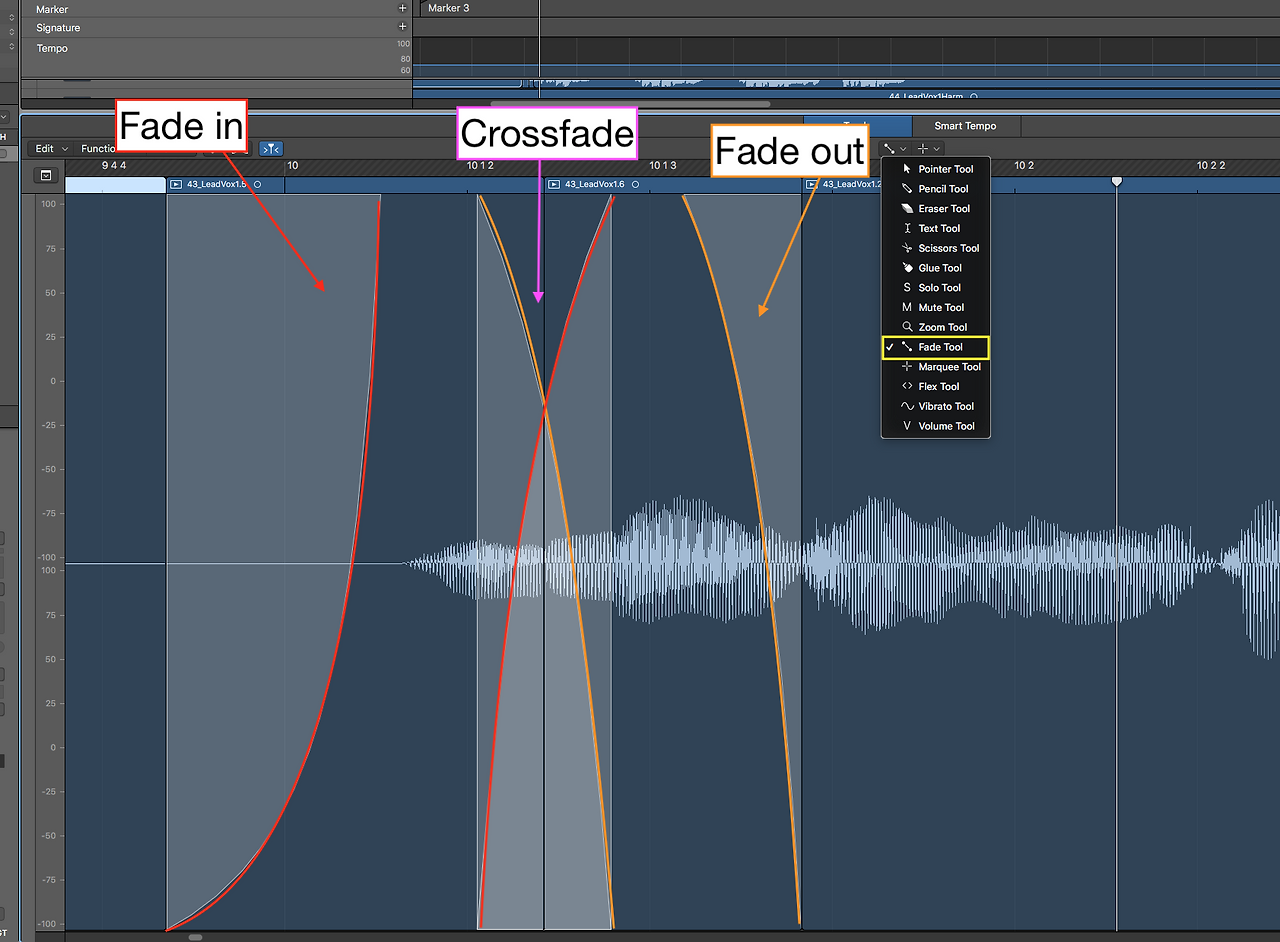
Task: Choose the Pencil Tool menu entry
Action: click(936, 189)
